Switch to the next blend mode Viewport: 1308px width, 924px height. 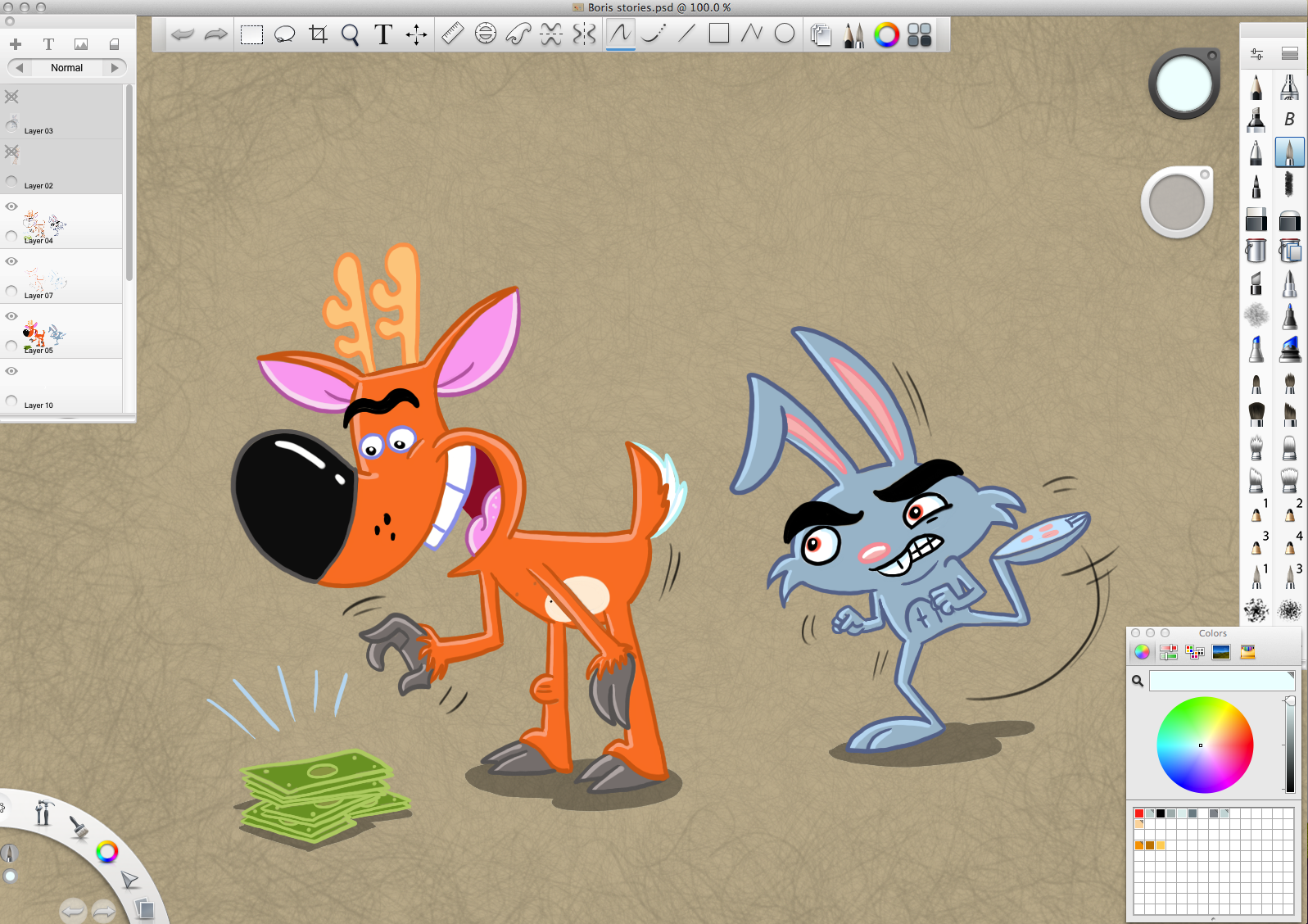click(115, 68)
